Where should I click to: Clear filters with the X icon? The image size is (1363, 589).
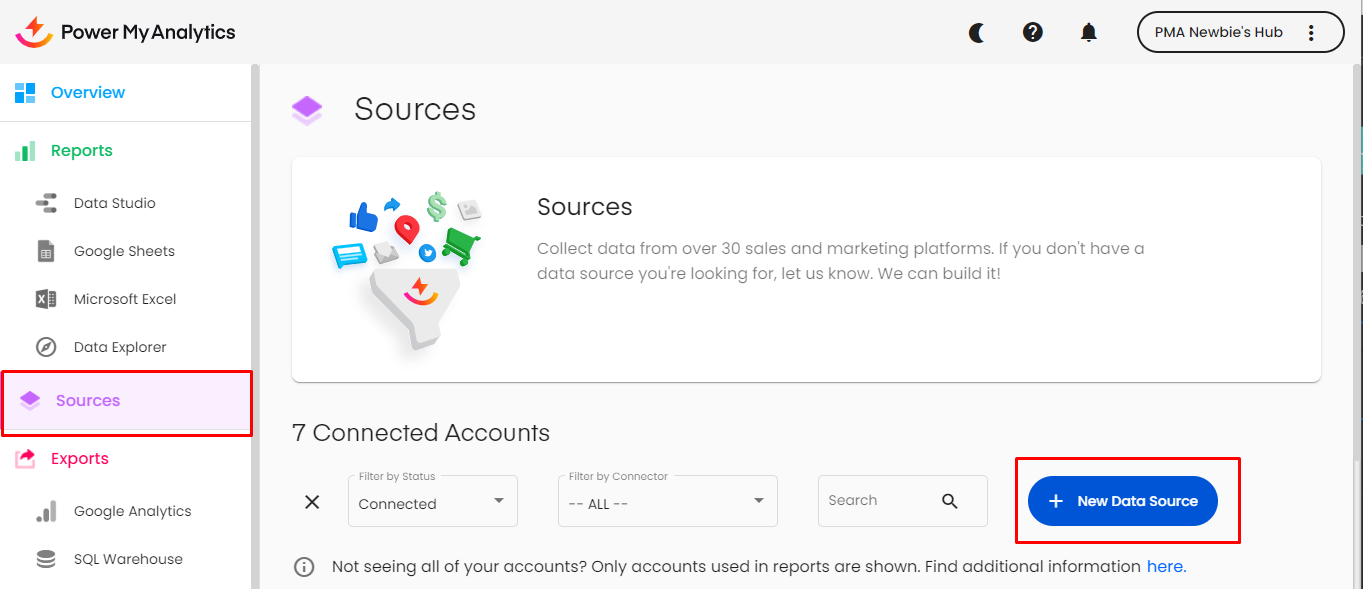pyautogui.click(x=312, y=502)
